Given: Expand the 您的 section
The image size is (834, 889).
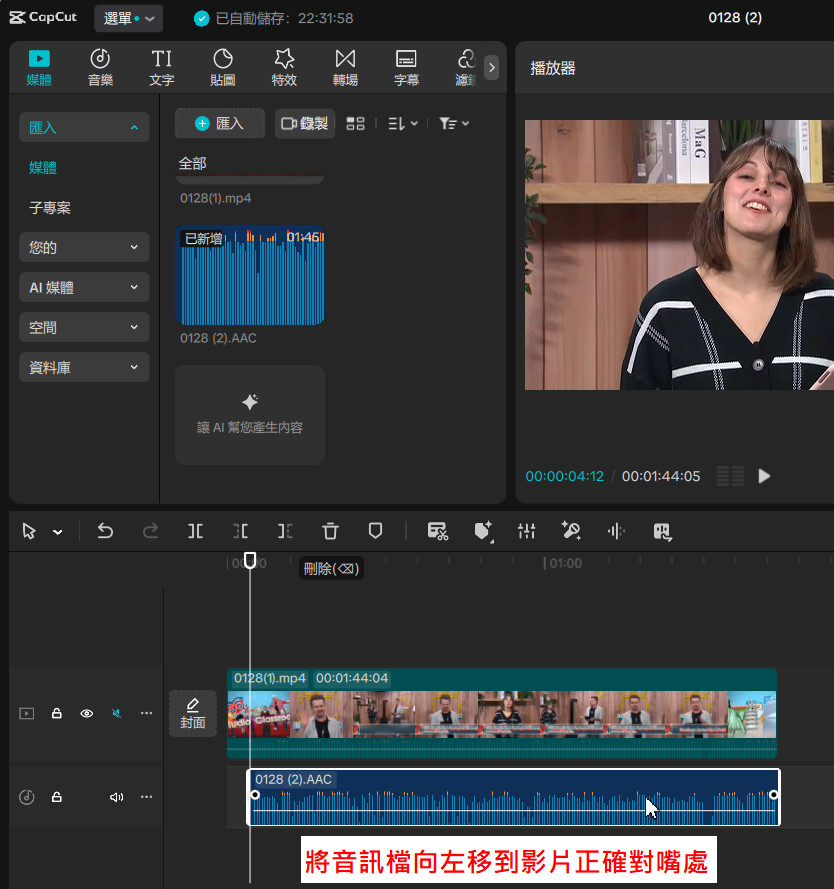Looking at the screenshot, I should (x=84, y=247).
